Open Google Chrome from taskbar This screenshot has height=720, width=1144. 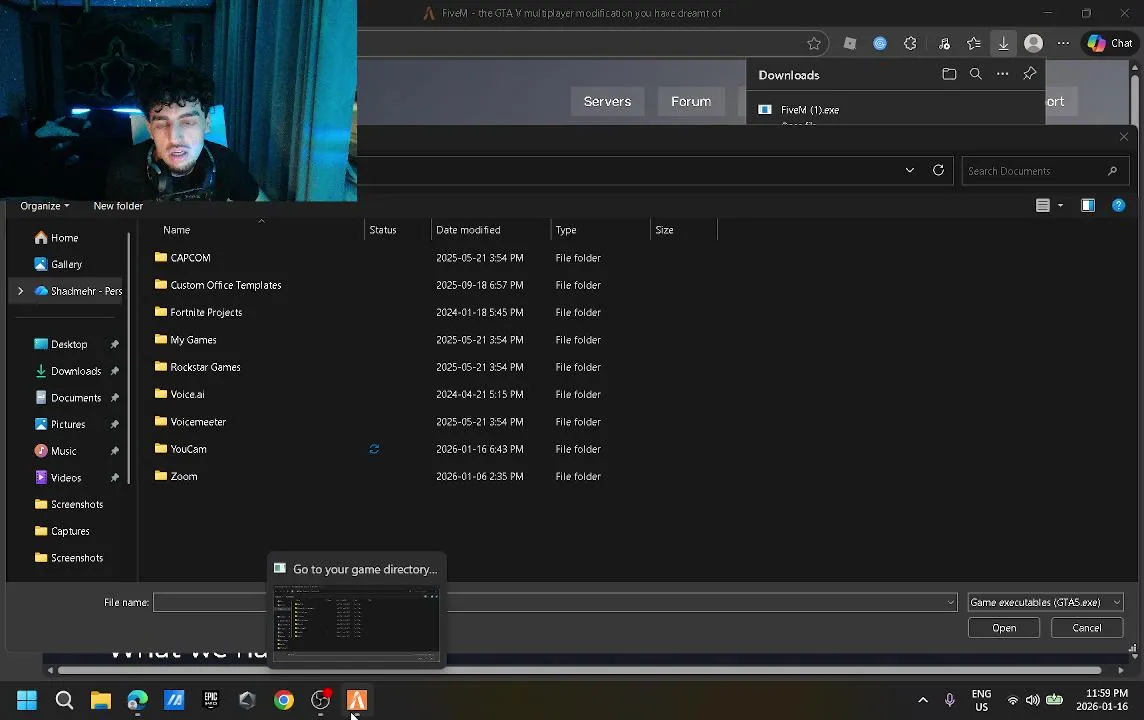click(284, 700)
